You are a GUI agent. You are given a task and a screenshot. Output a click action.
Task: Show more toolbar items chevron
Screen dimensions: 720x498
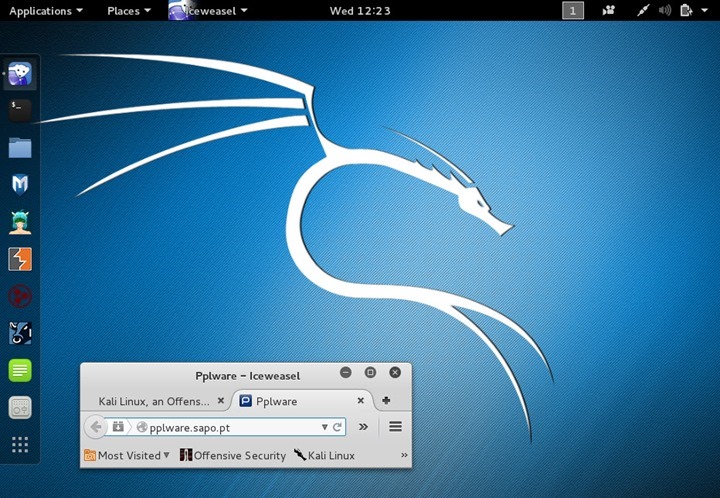[363, 427]
